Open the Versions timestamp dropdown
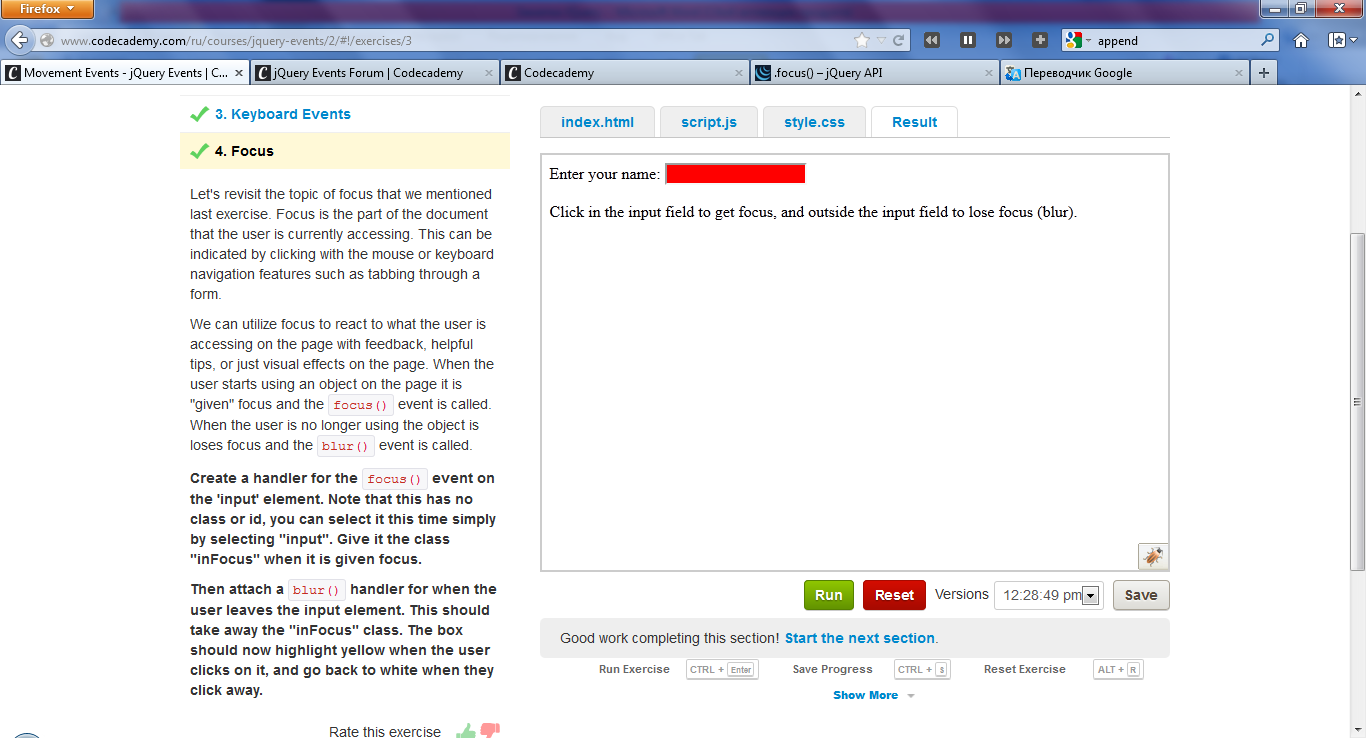 [1049, 595]
